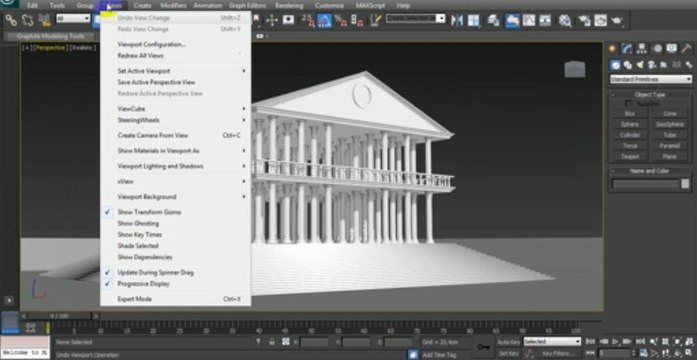697x360 pixels.
Task: Click the Cylinder primitive button
Action: click(629, 135)
